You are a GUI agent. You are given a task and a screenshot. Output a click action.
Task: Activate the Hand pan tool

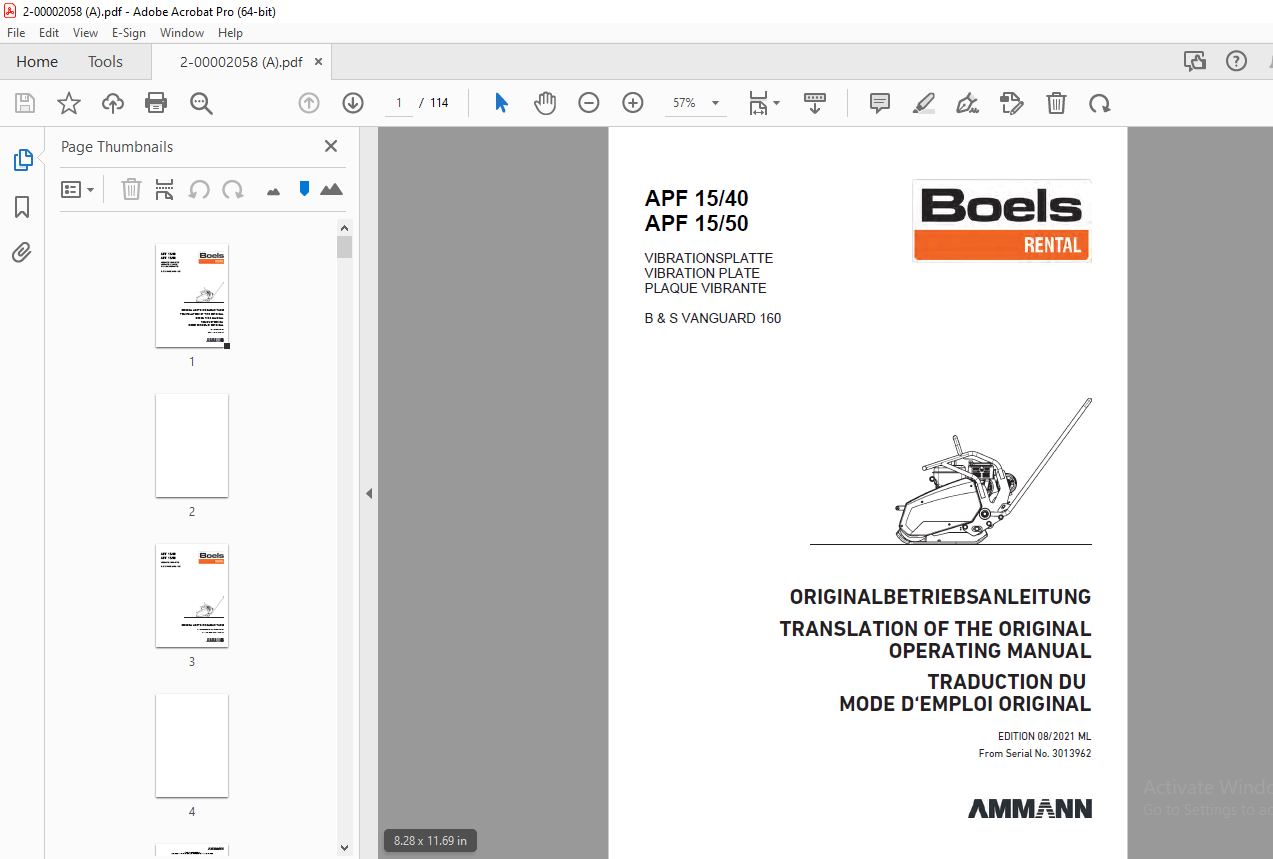tap(545, 103)
